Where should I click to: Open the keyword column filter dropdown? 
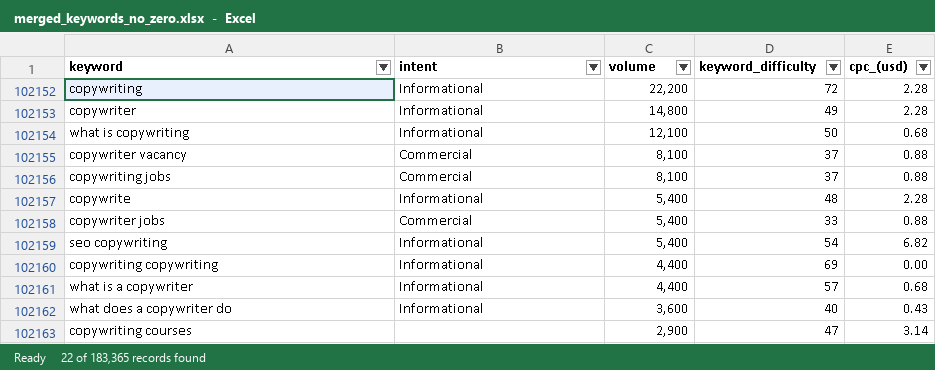coord(383,67)
